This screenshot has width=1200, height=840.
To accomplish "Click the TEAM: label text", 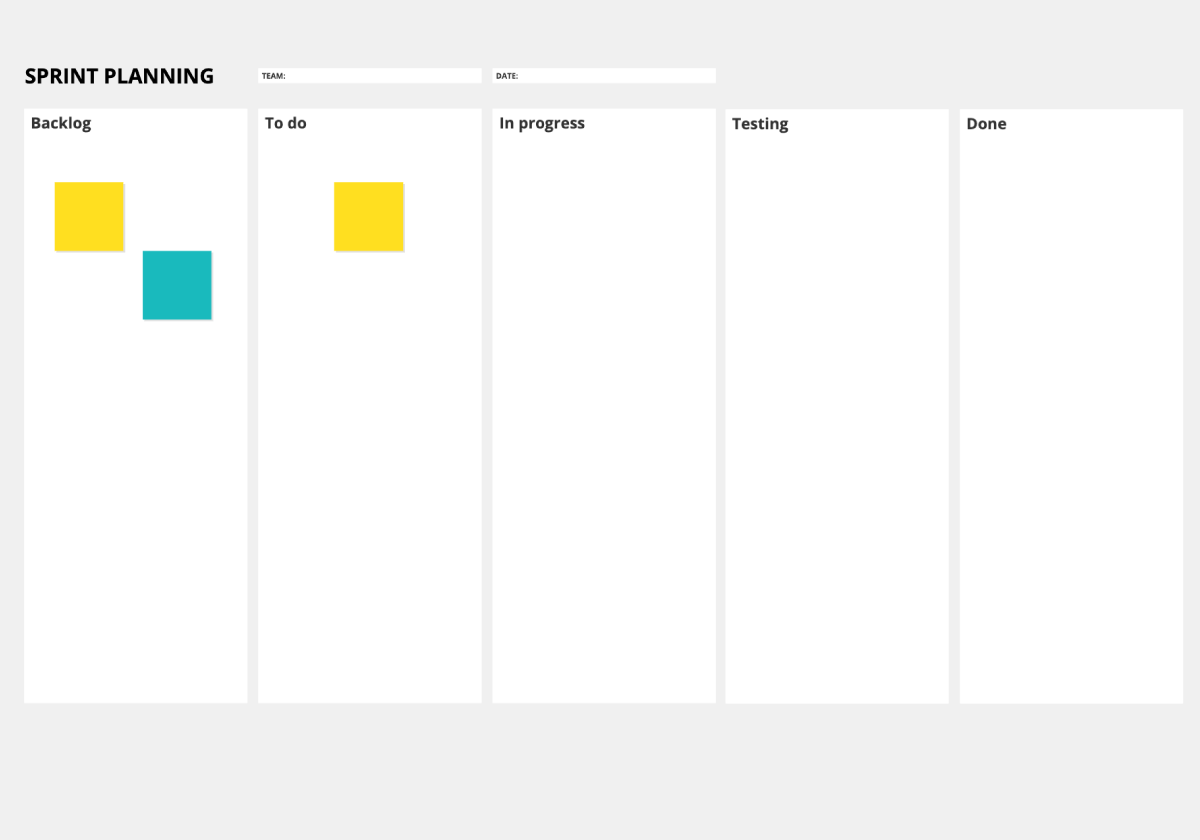I will pyautogui.click(x=273, y=76).
